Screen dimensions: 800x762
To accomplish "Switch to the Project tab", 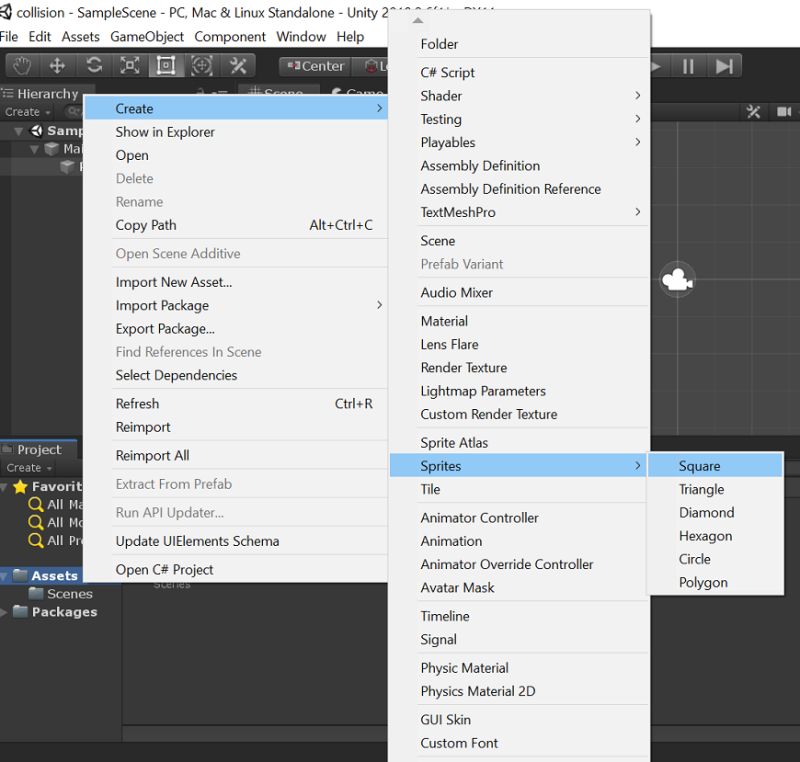I will pyautogui.click(x=39, y=449).
